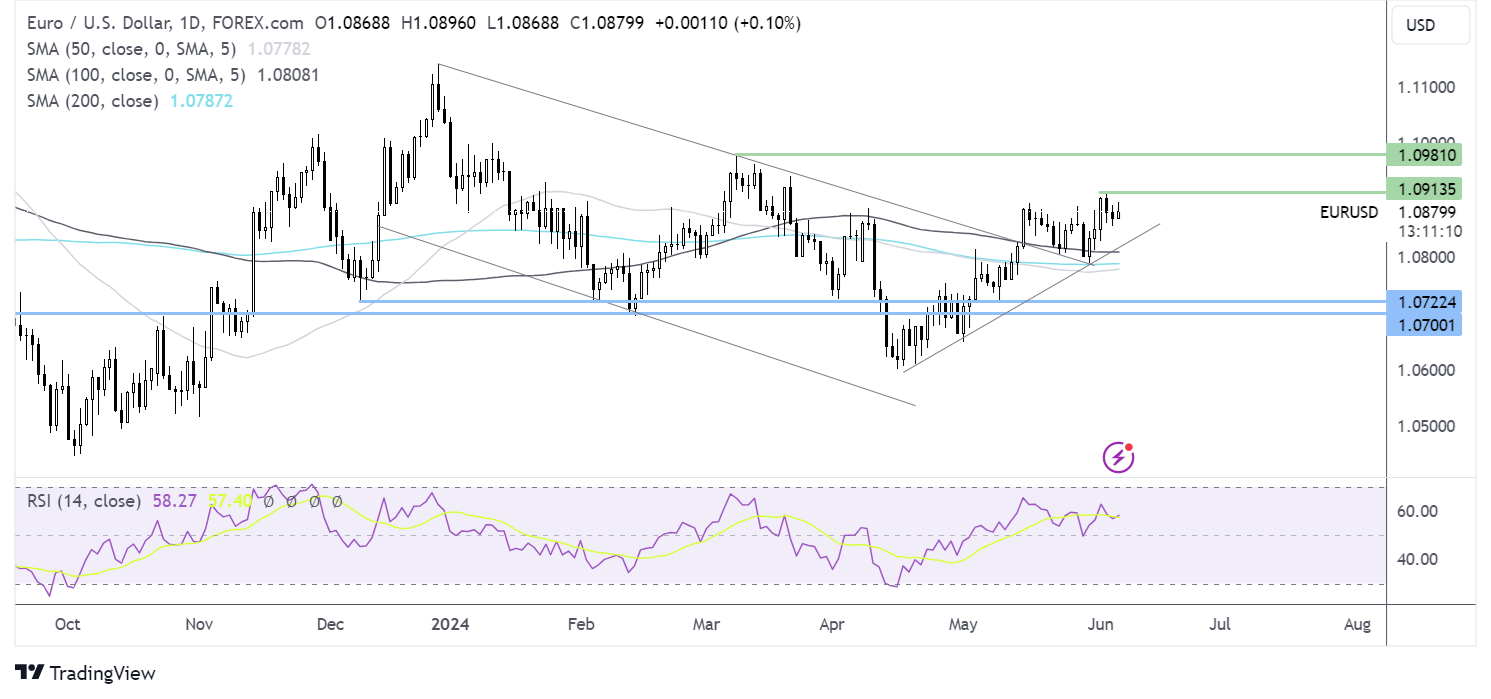Click the RSI (14, close) indicator legend
The image size is (1491, 699).
[x=84, y=501]
